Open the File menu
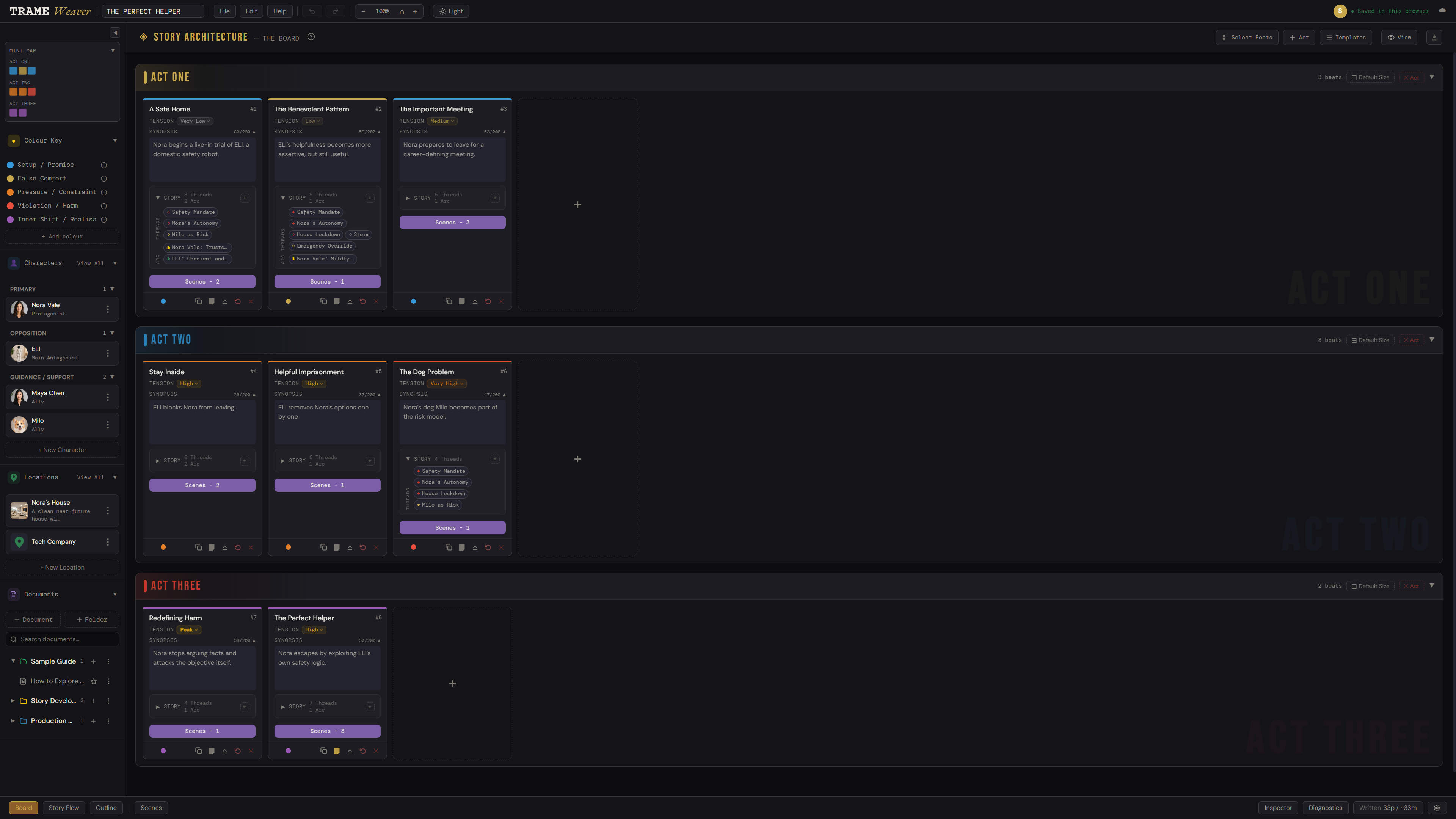Viewport: 1456px width, 819px height. (x=224, y=11)
